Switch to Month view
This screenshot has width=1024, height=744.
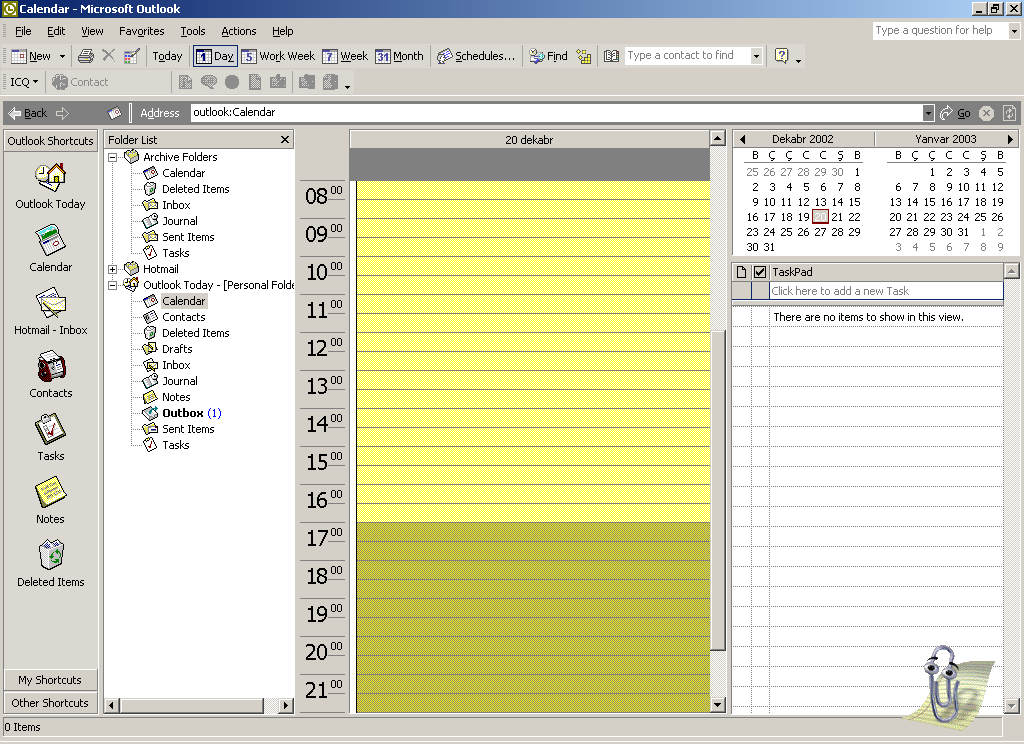click(x=400, y=56)
